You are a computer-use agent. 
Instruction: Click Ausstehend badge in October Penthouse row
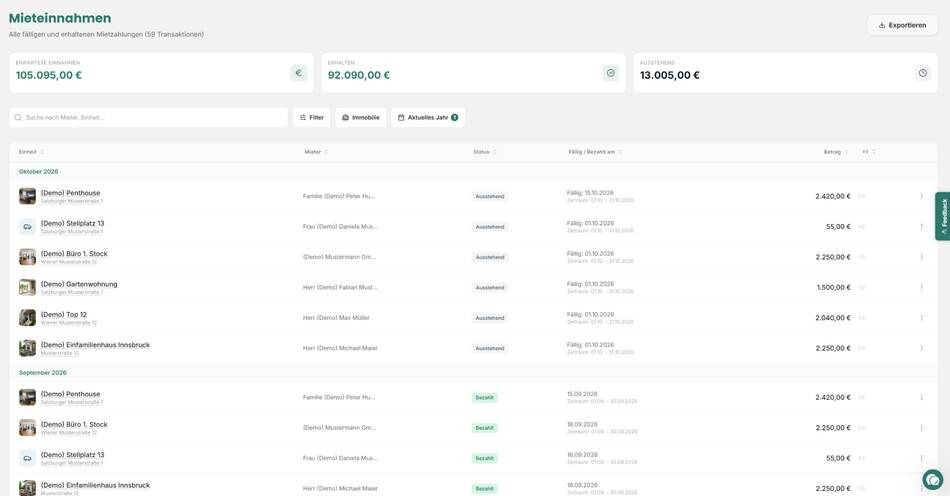pos(490,196)
